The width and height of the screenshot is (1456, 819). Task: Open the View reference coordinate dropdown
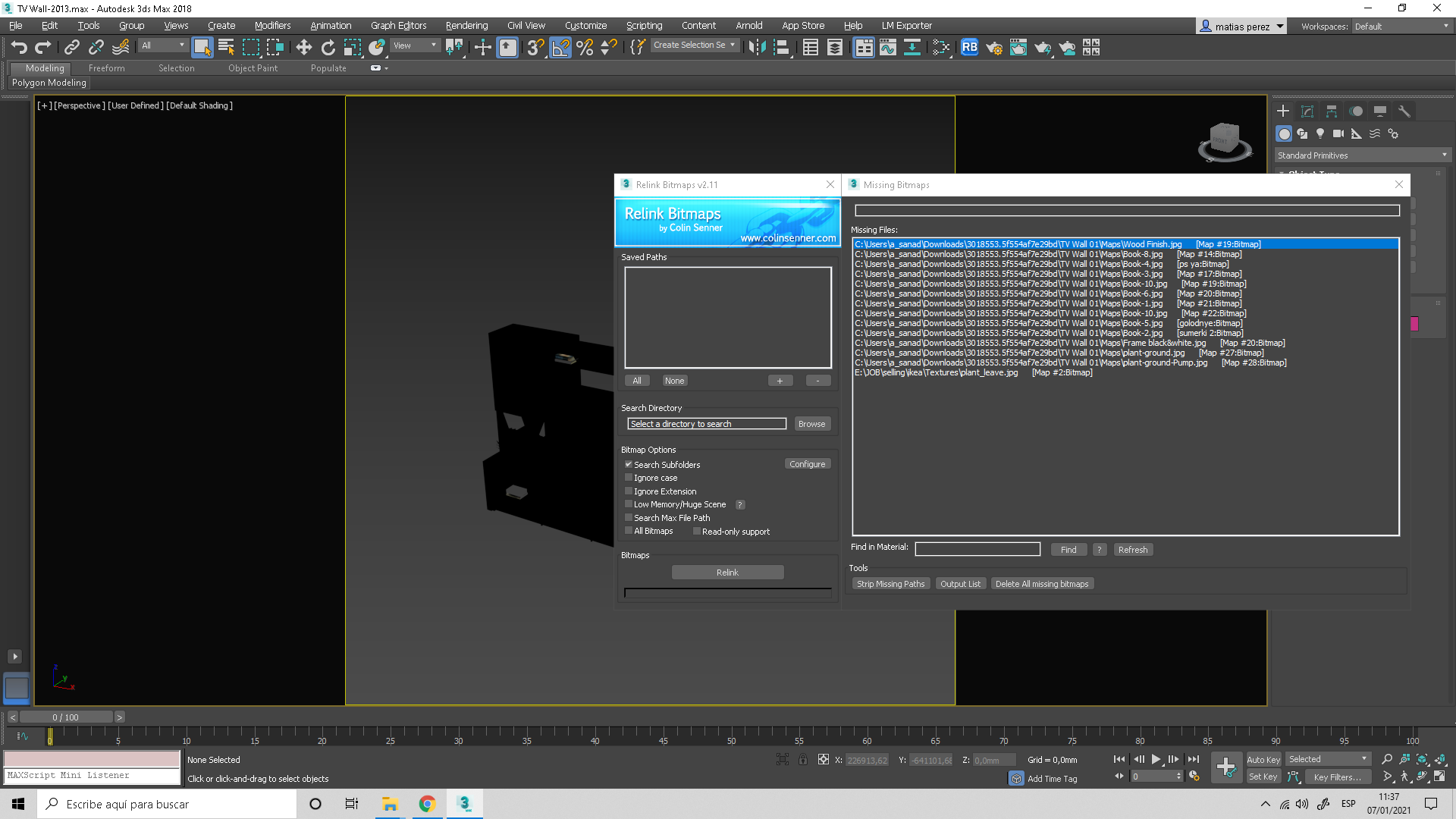[415, 45]
